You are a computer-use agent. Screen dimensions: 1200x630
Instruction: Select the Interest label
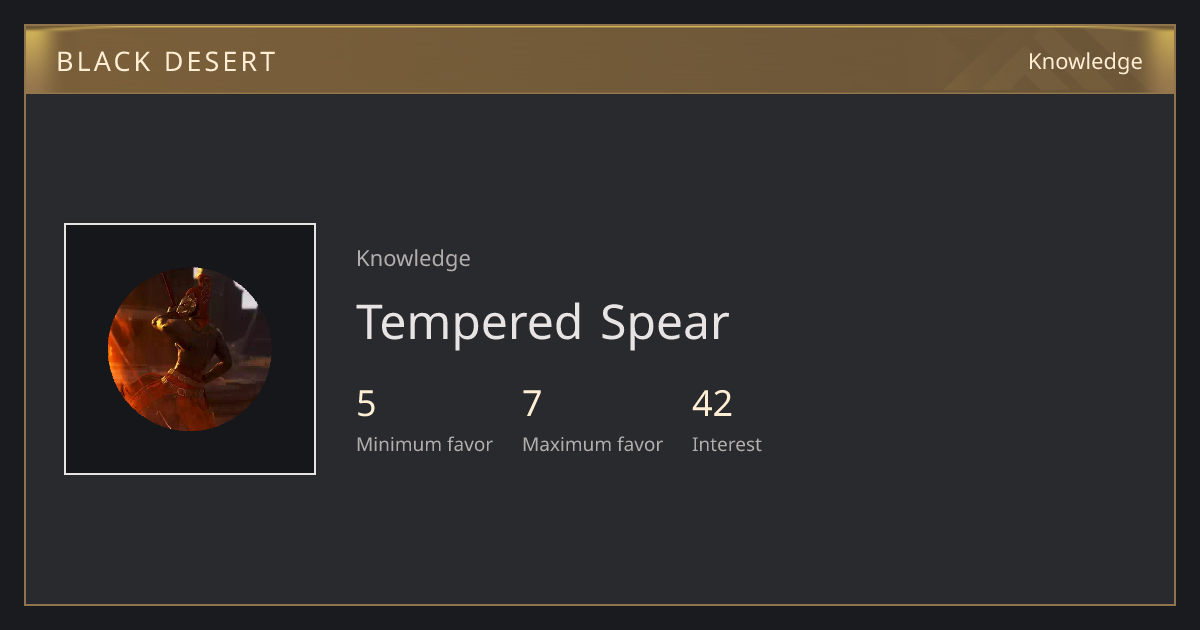(x=727, y=445)
